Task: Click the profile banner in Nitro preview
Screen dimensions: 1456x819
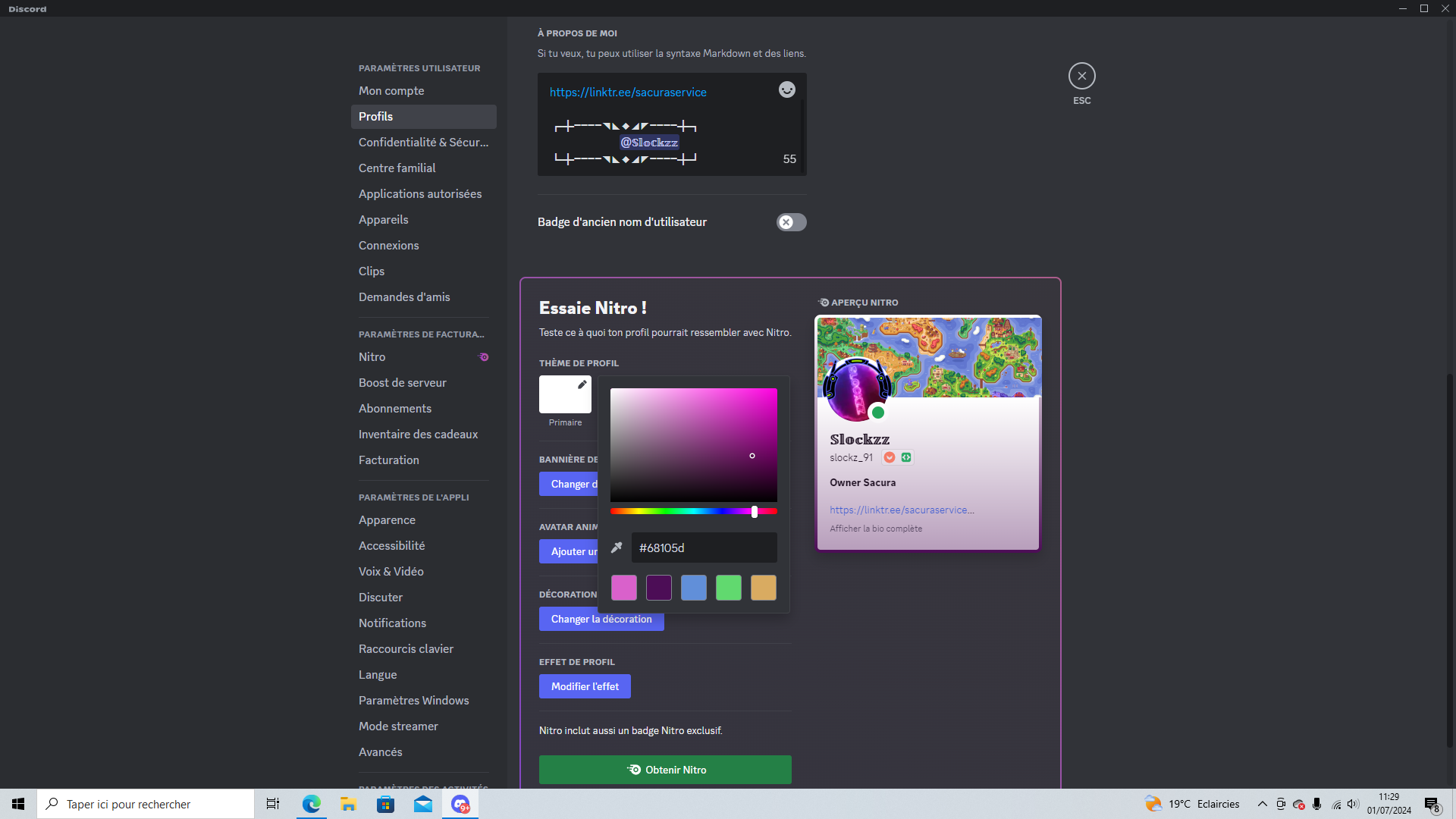Action: 928,356
